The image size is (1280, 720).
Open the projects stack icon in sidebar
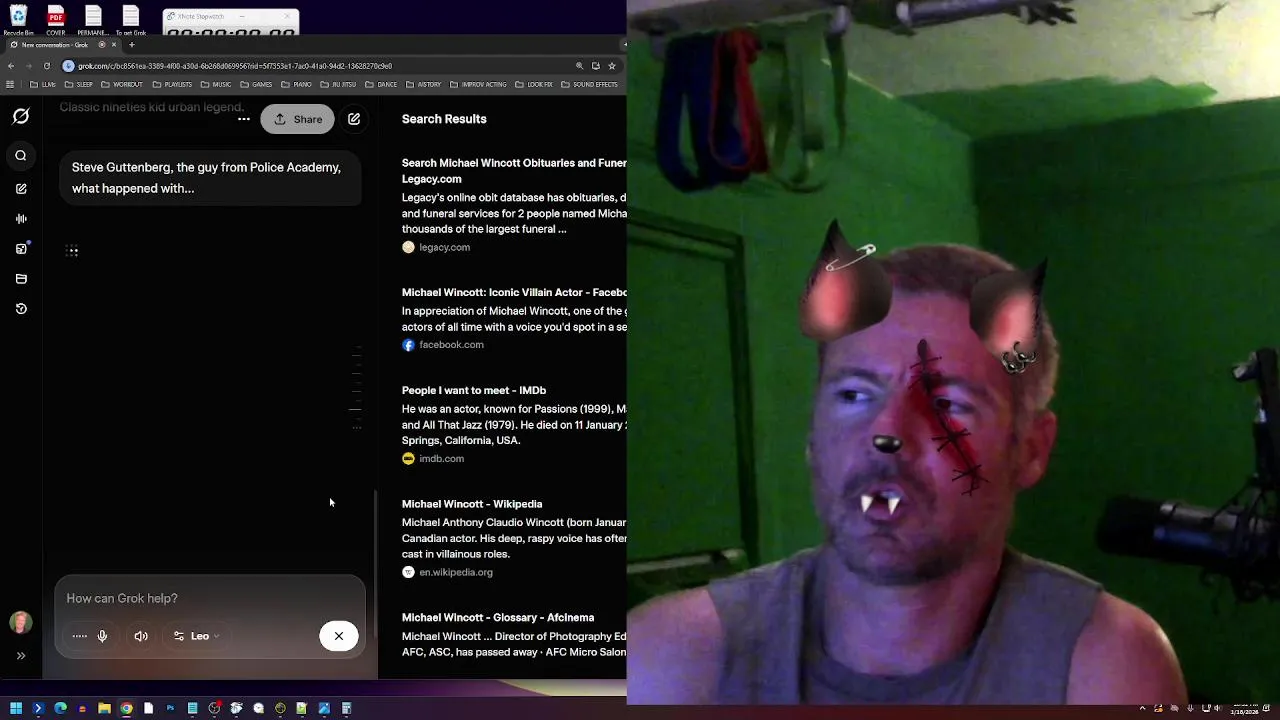click(x=21, y=279)
